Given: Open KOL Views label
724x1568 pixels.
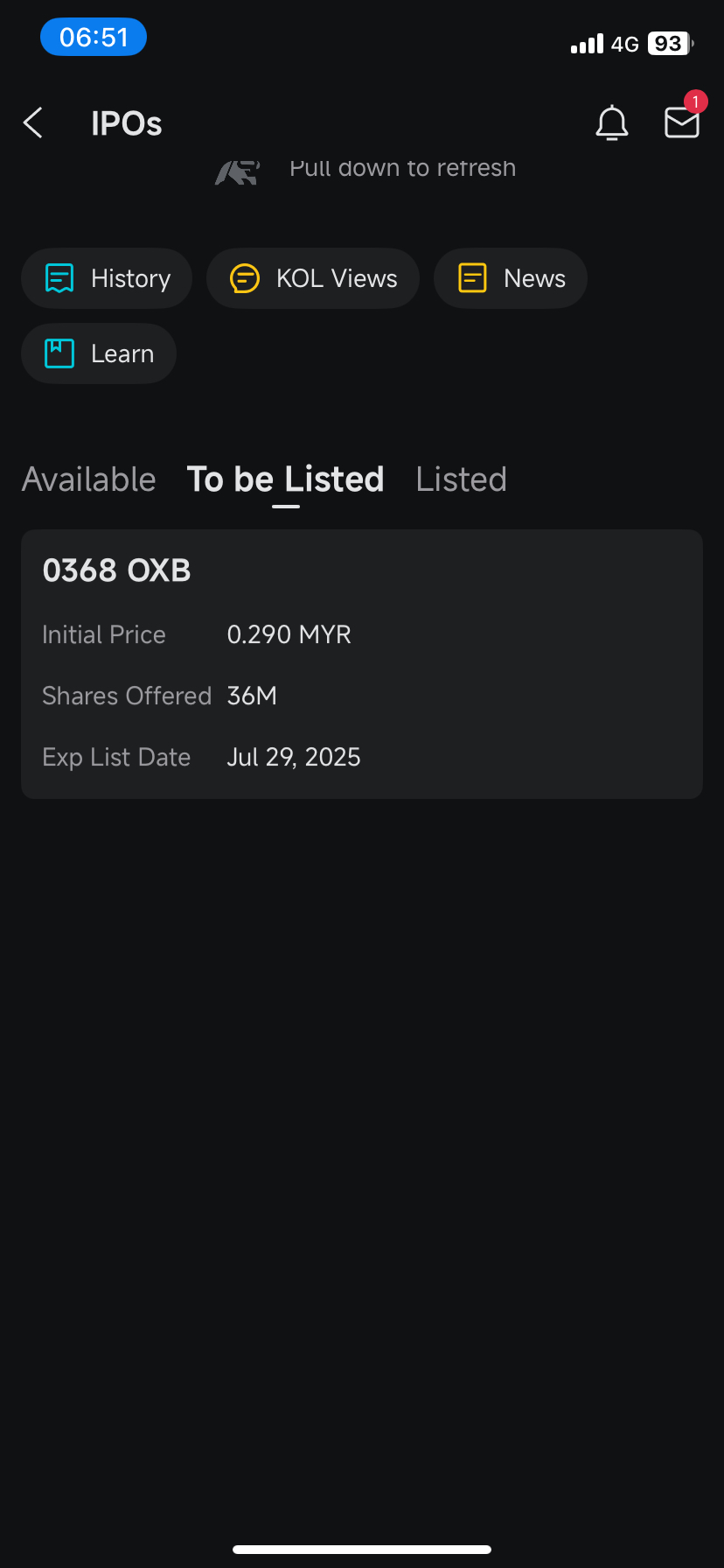Looking at the screenshot, I should point(337,278).
